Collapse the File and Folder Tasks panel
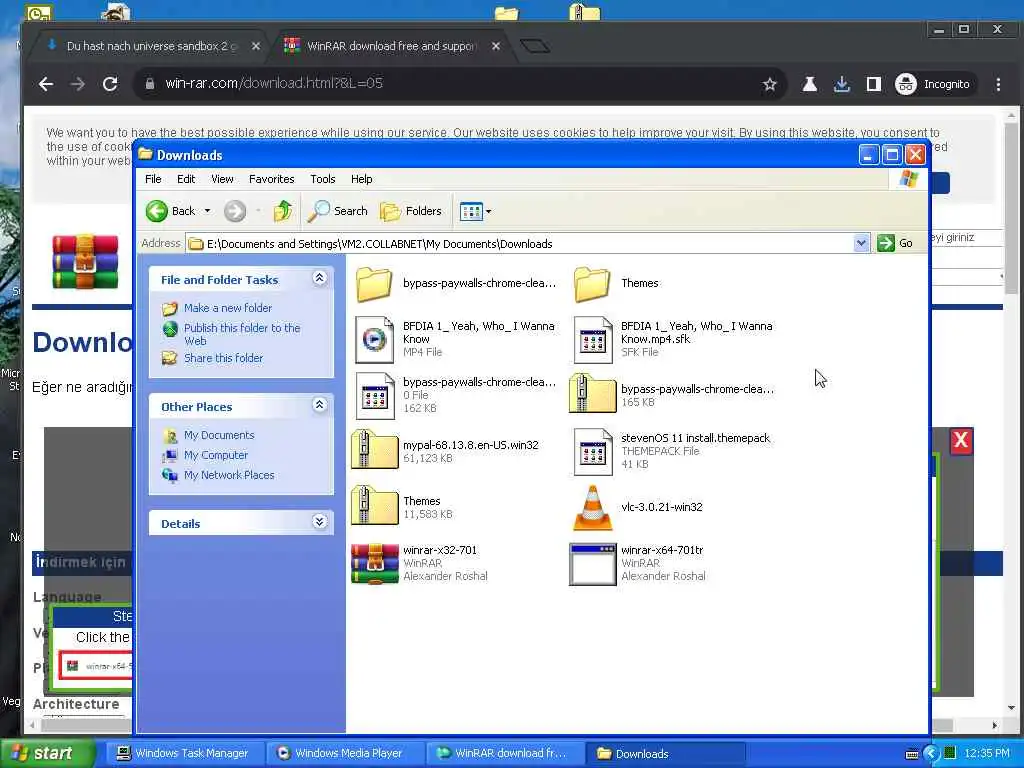1024x768 pixels. 319,278
